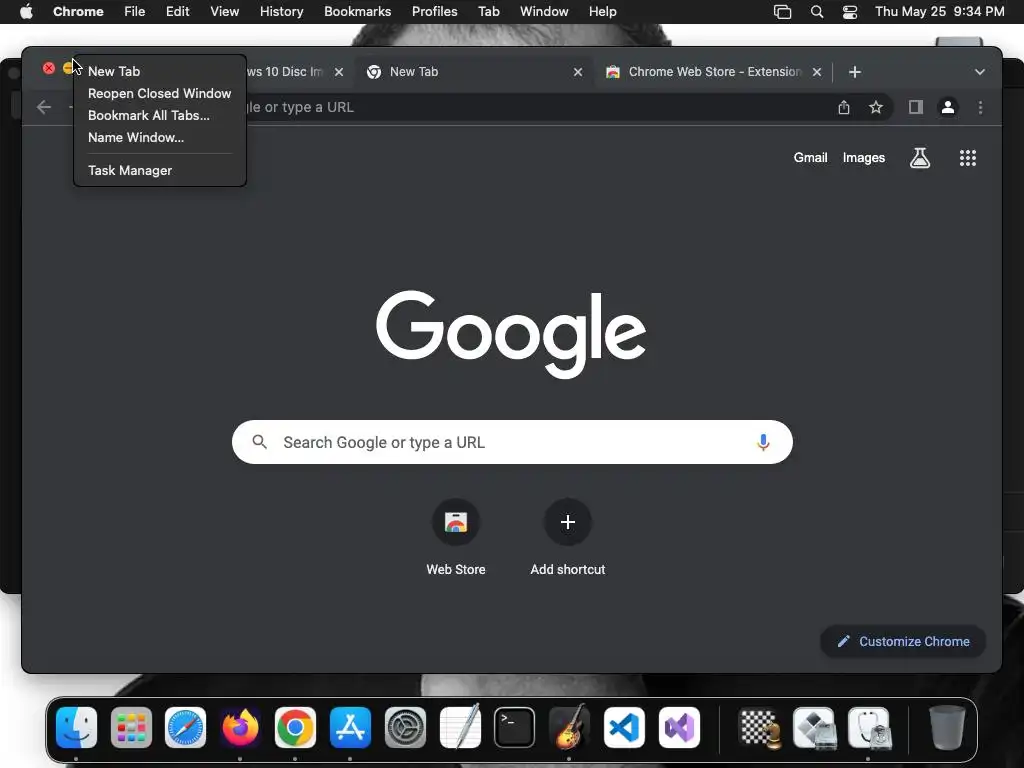Open the Bookmarks menu
This screenshot has width=1024, height=768.
(x=357, y=12)
